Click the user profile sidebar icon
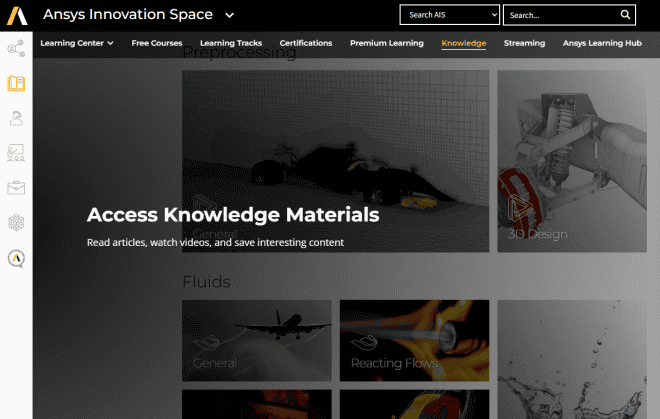The image size is (660, 419). pos(16,118)
